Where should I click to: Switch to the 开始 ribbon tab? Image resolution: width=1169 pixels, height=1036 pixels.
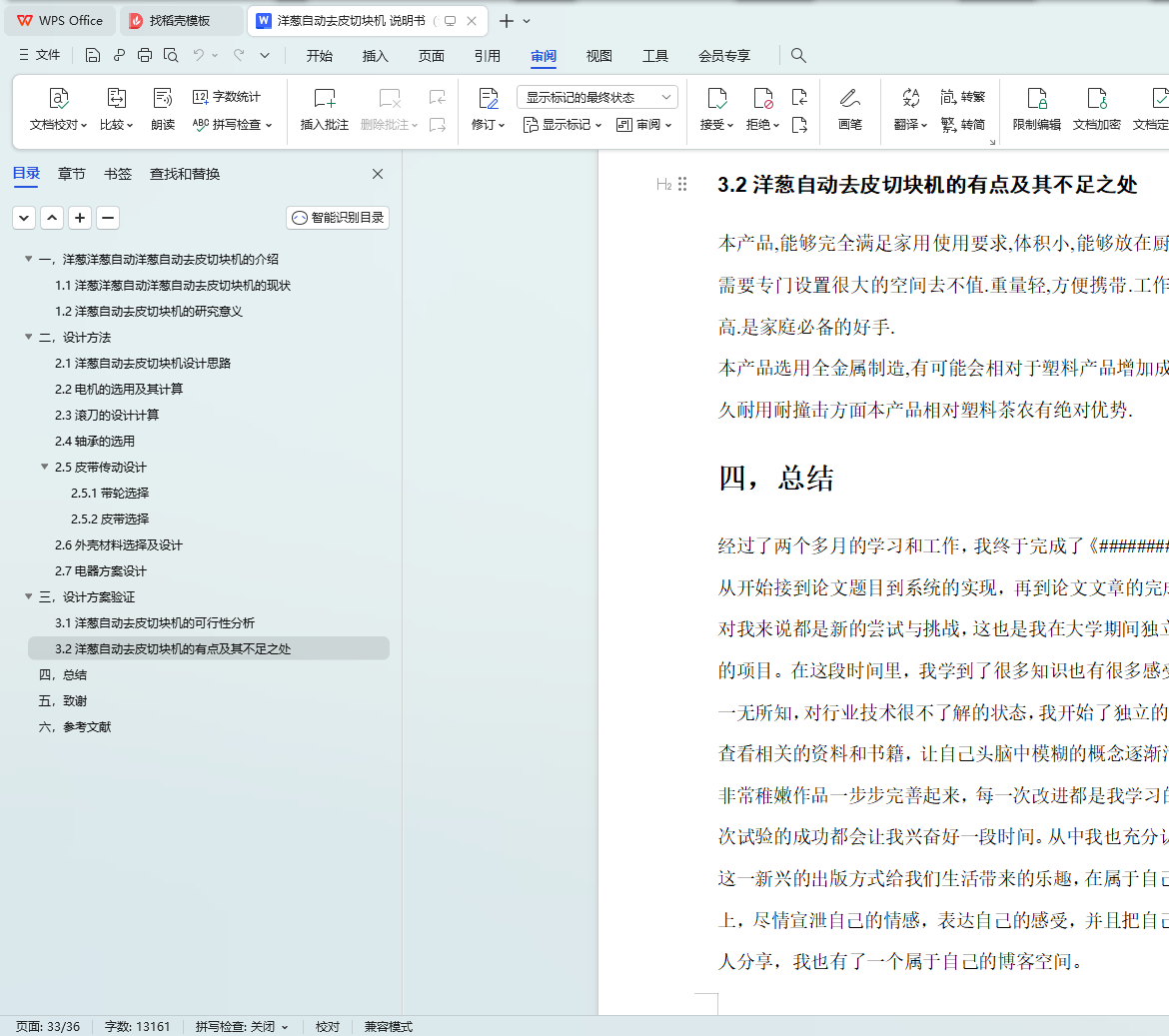tap(319, 56)
